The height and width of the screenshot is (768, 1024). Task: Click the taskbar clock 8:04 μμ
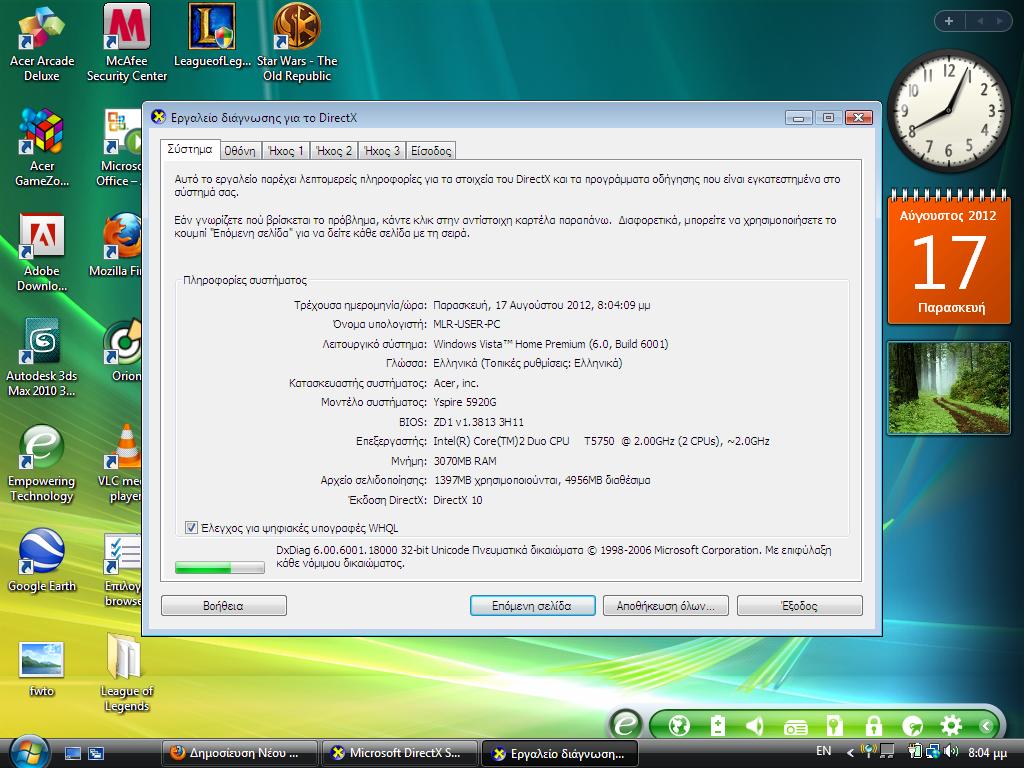(x=987, y=753)
